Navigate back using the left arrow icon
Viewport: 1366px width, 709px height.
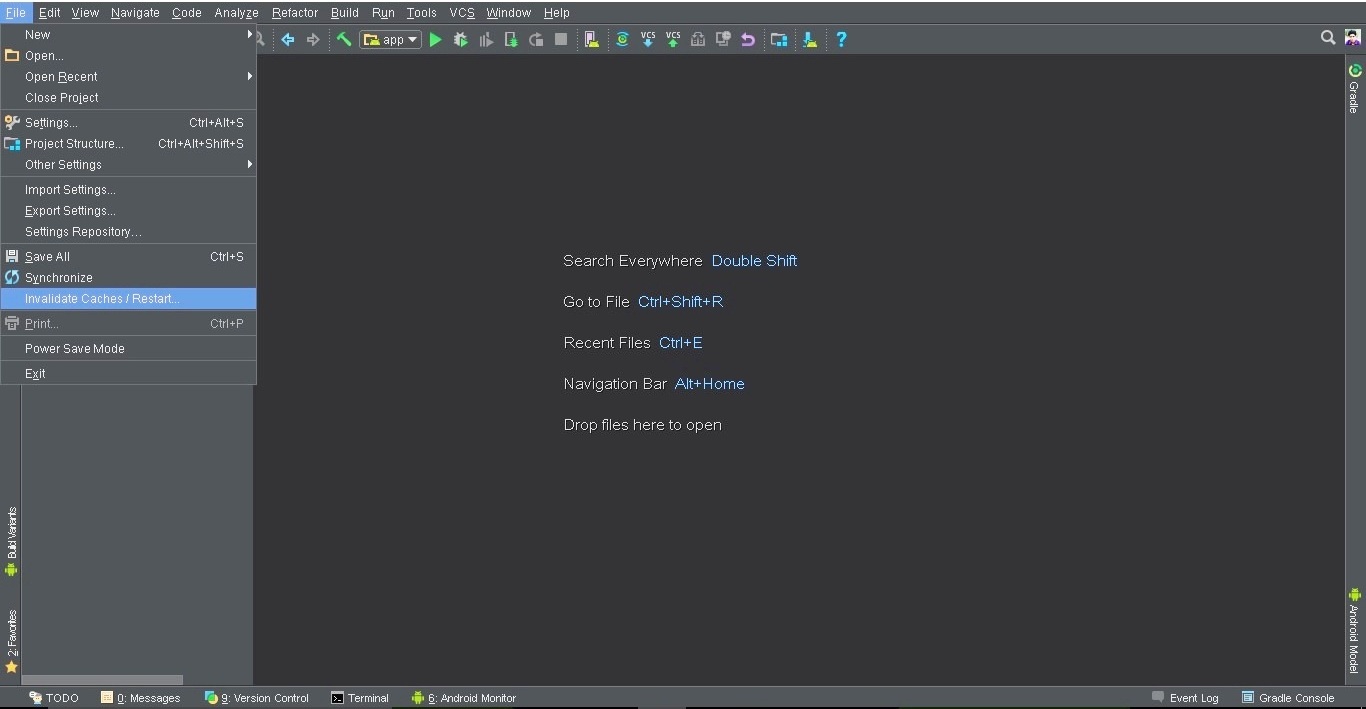(288, 40)
